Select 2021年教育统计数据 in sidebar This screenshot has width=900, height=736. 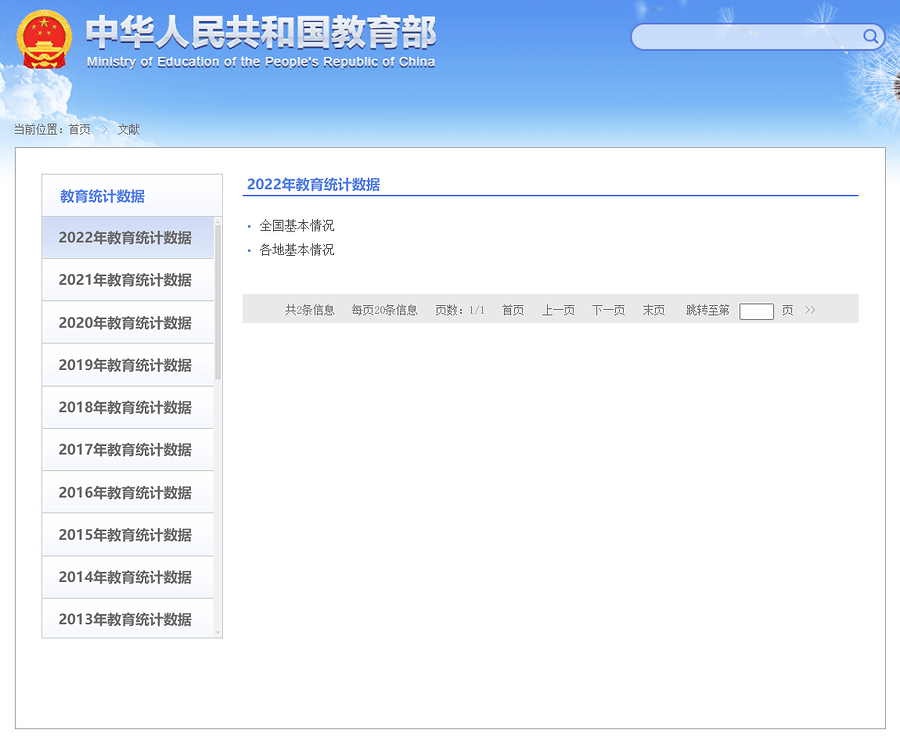point(125,280)
